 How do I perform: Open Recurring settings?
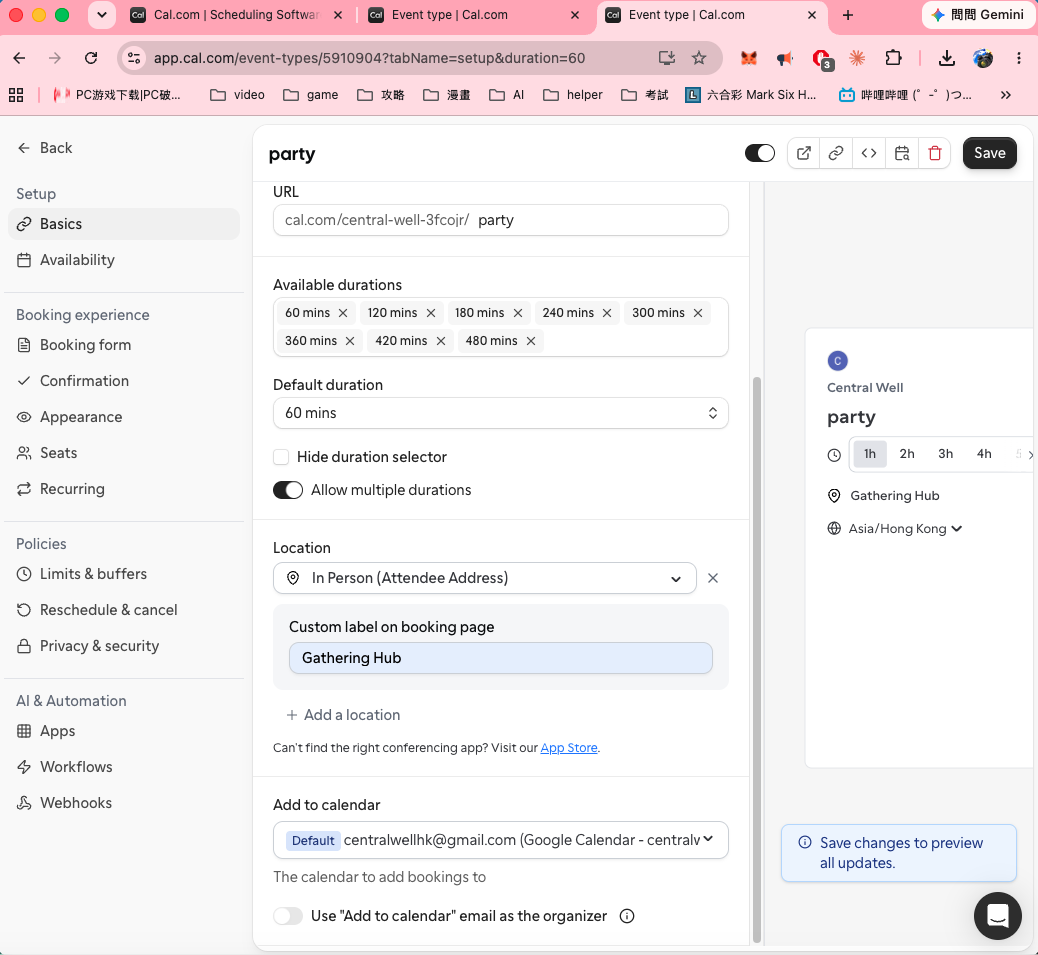click(x=124, y=489)
